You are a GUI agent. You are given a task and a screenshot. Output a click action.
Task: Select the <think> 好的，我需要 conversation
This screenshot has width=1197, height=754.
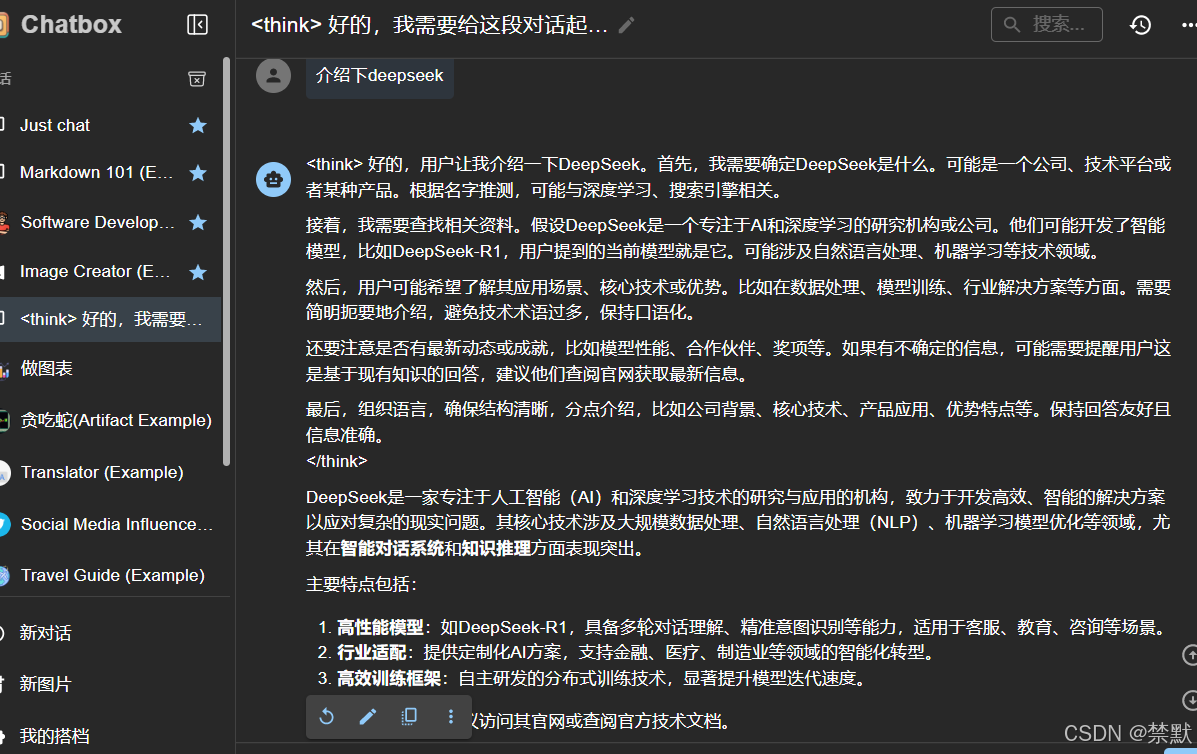point(111,319)
